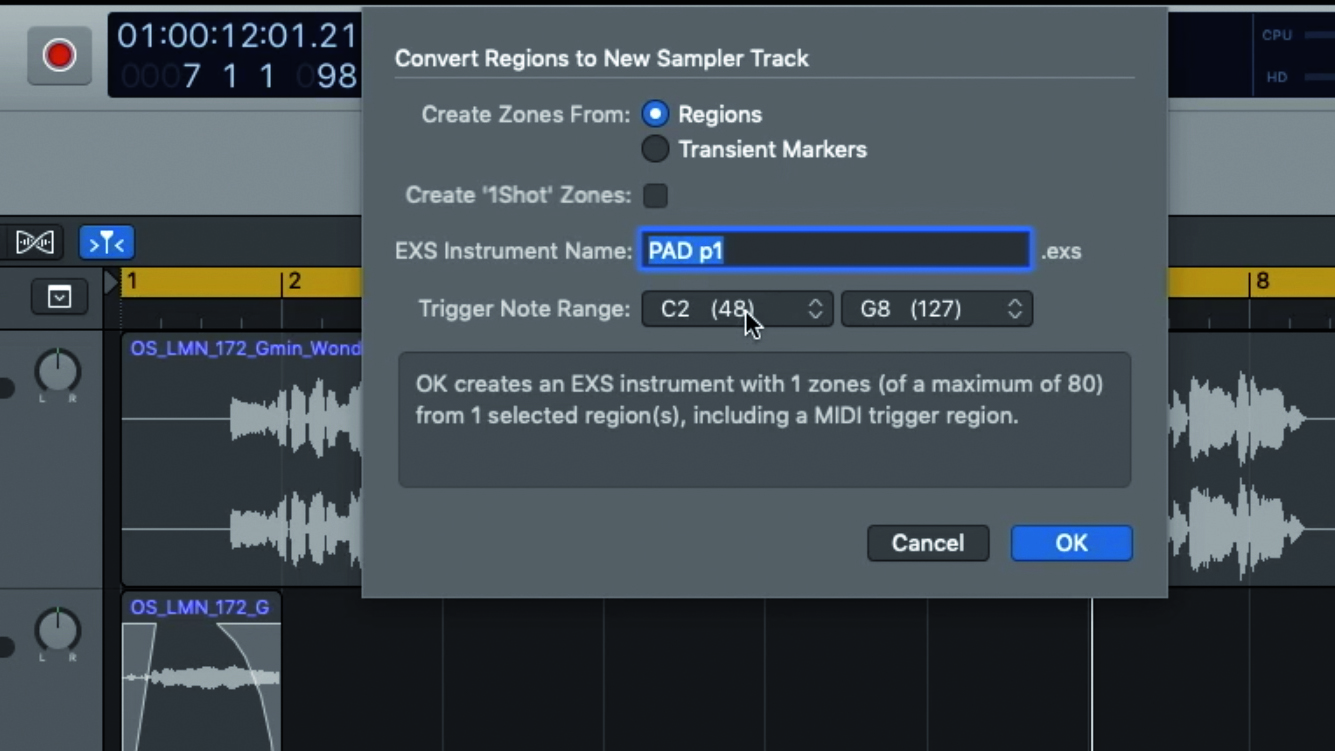The width and height of the screenshot is (1335, 751).
Task: Adjust the second track pan knob
Action: point(57,631)
